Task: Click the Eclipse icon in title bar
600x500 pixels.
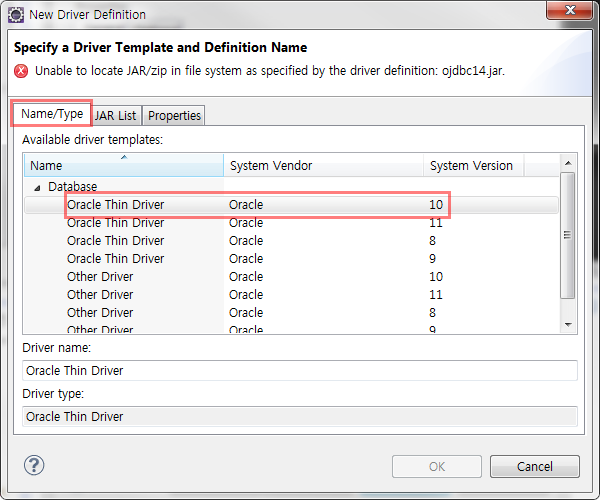Action: (16, 15)
